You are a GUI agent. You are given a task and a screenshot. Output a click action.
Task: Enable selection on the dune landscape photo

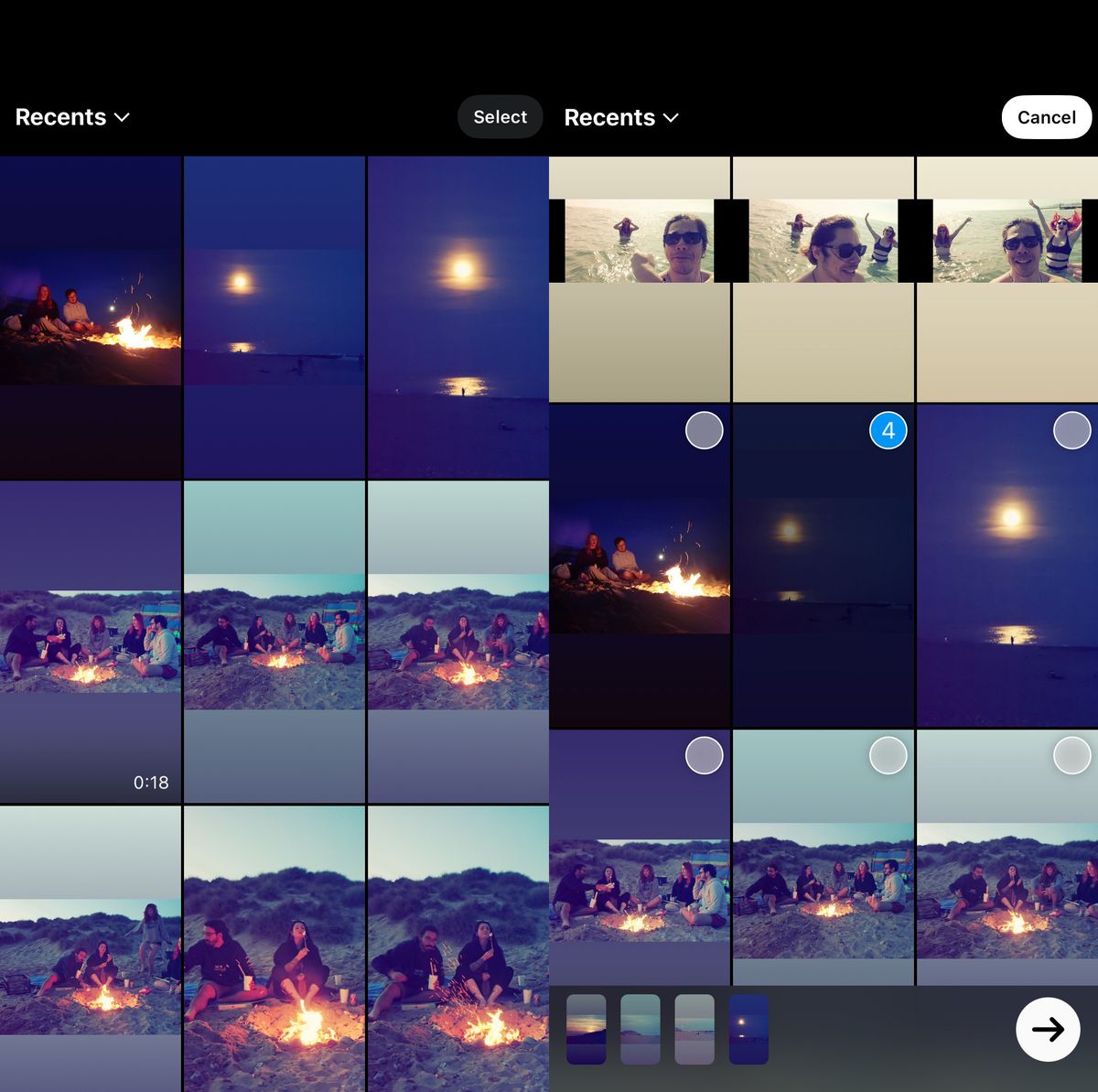point(888,755)
